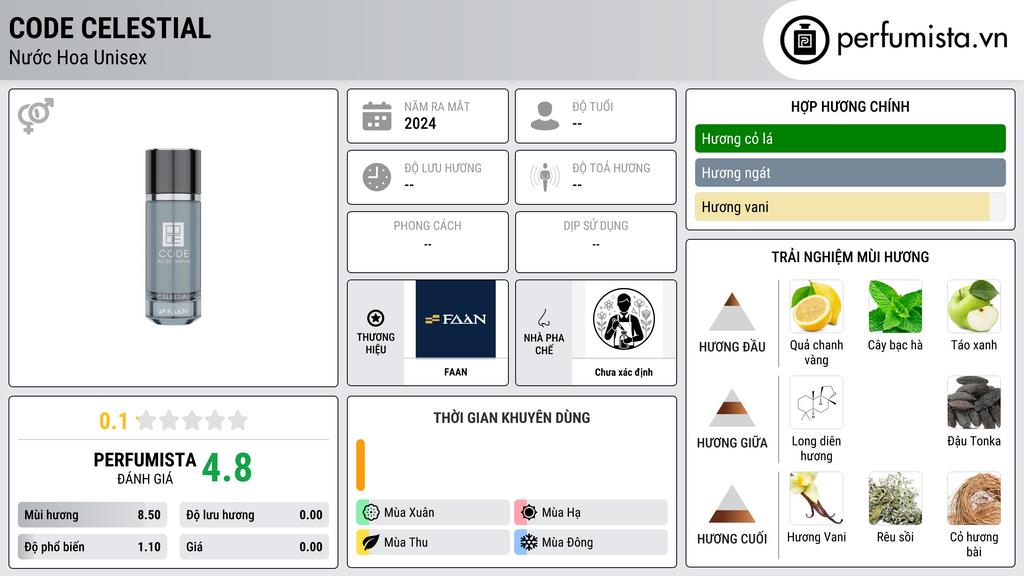
Task: Click the Mùa Xuân flower icon
Action: tap(371, 512)
